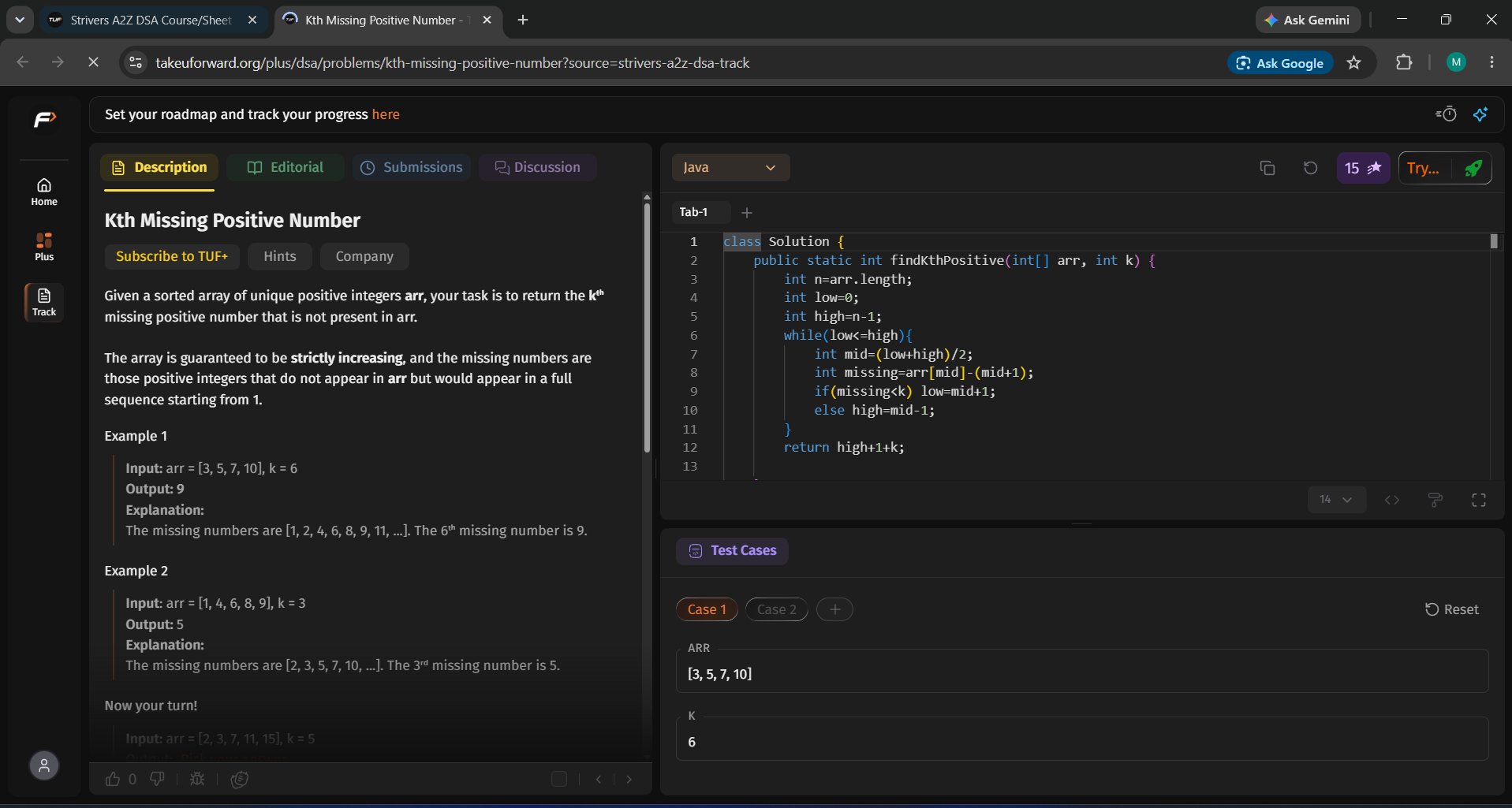The height and width of the screenshot is (808, 1512).
Task: Switch to the Editorial tab
Action: click(x=286, y=167)
